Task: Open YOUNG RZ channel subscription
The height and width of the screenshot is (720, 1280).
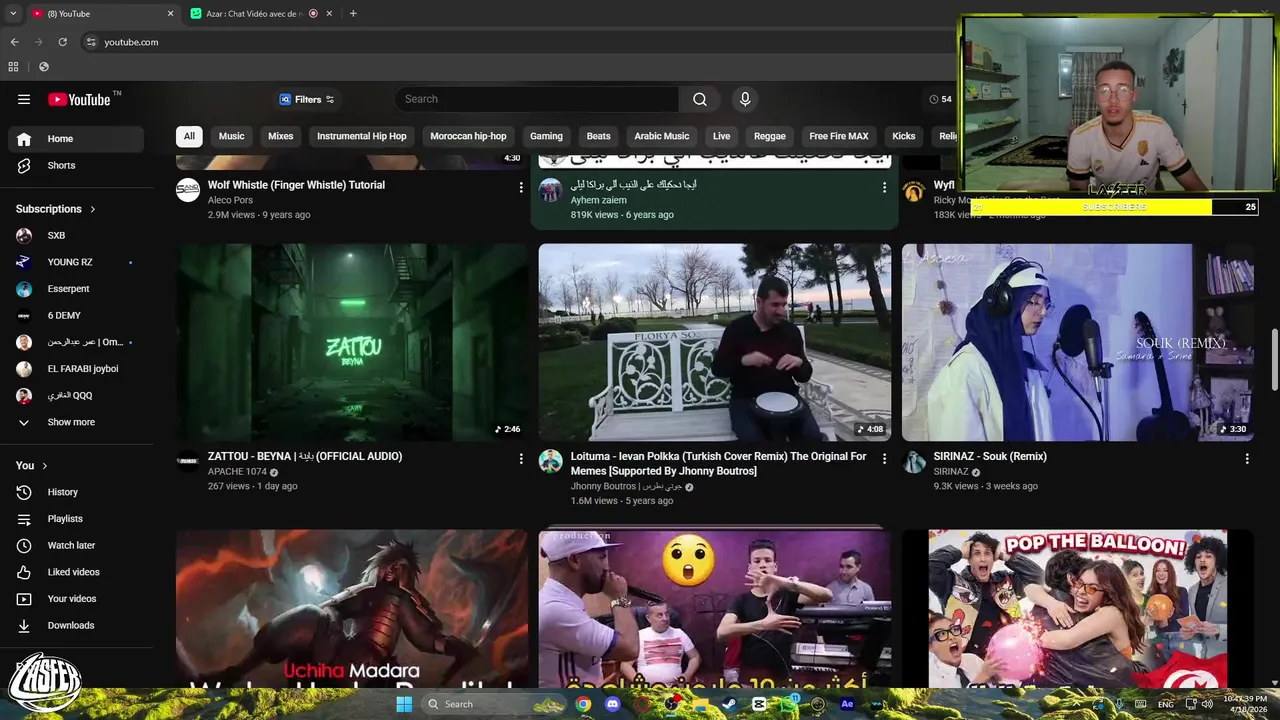Action: [x=76, y=262]
